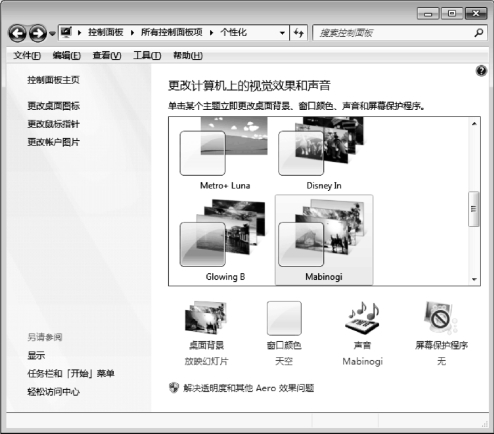Screen dimensions: 494x434
Task: Select 控制面板 in the address breadcrumb
Action: pos(106,32)
